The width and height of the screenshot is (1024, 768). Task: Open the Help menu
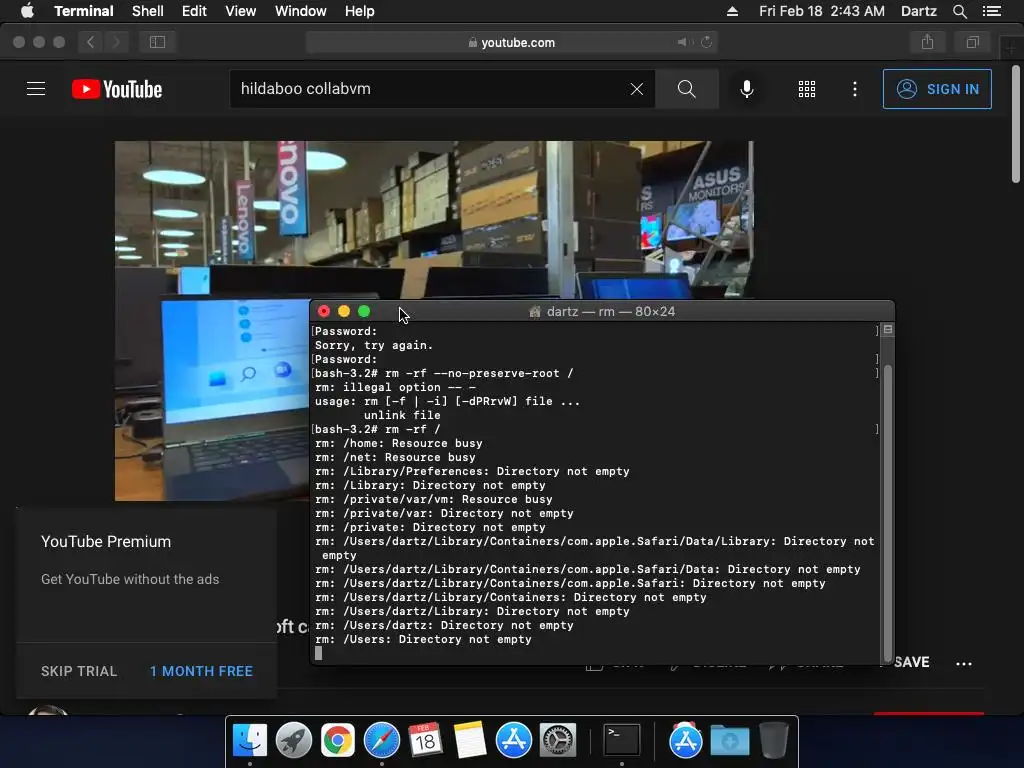click(359, 11)
